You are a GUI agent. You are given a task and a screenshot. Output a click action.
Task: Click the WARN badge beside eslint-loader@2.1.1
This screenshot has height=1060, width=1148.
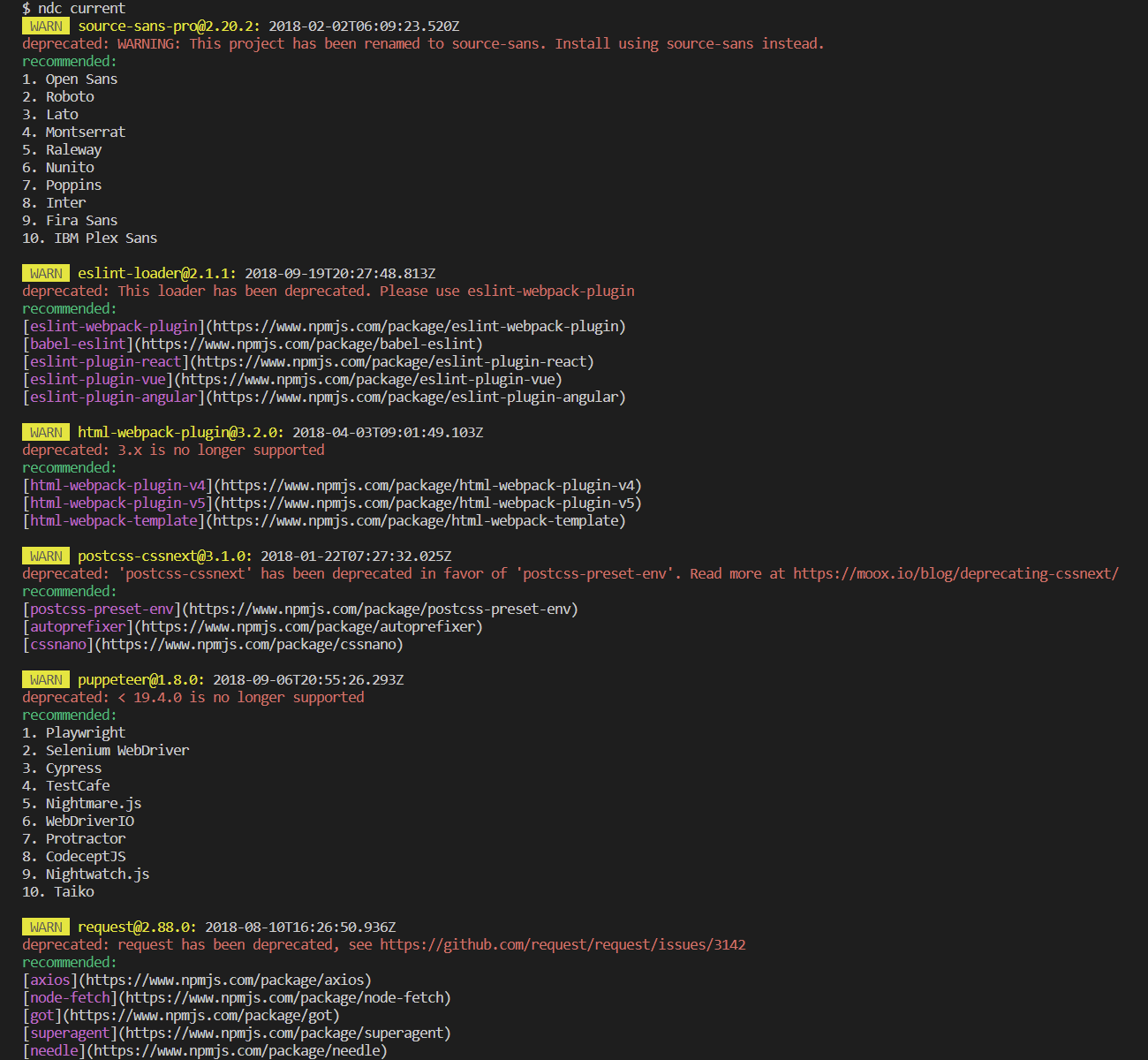[x=46, y=274]
